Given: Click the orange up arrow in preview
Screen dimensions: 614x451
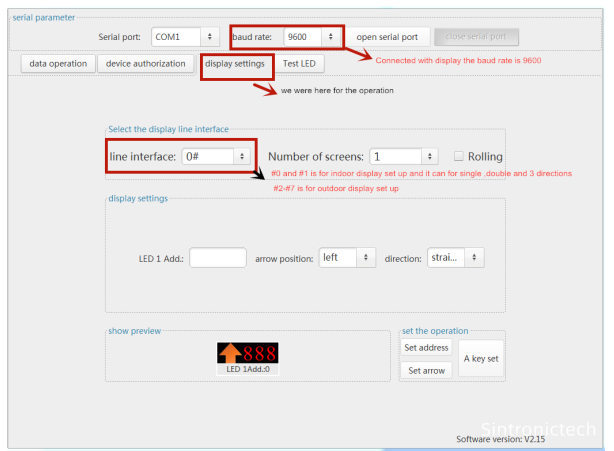Looking at the screenshot, I should [230, 353].
